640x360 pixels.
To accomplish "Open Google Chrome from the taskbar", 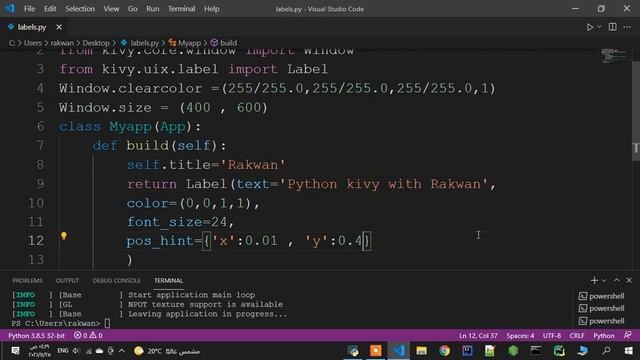I will (444, 351).
